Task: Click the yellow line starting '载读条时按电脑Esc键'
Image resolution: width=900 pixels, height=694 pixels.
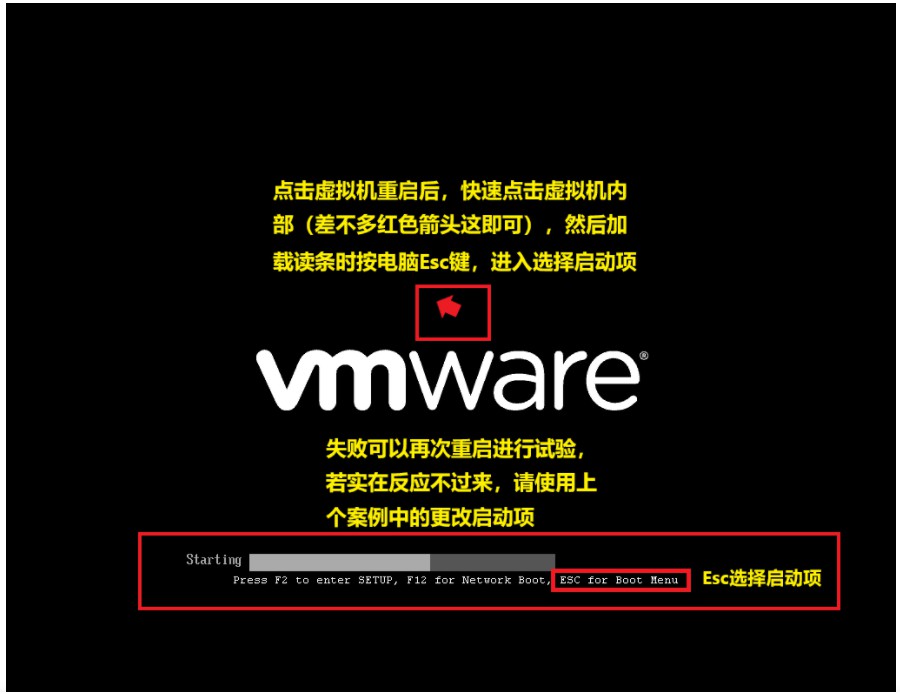Action: (x=454, y=262)
